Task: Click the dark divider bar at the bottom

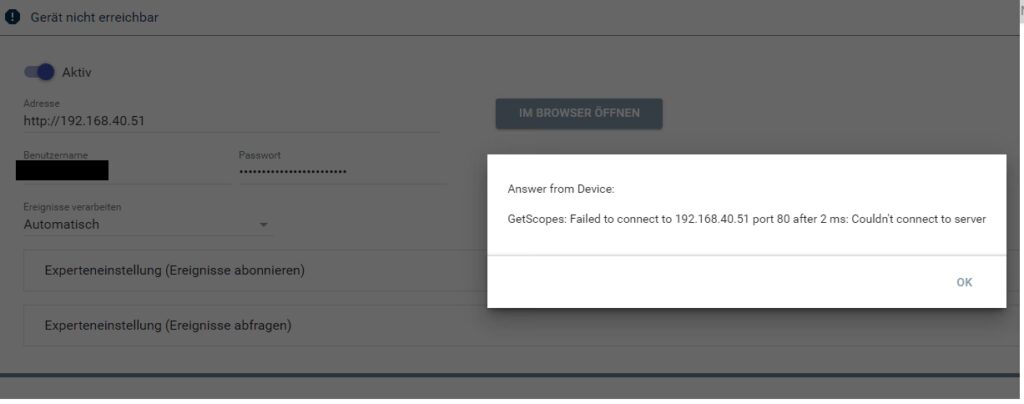Action: pyautogui.click(x=512, y=376)
